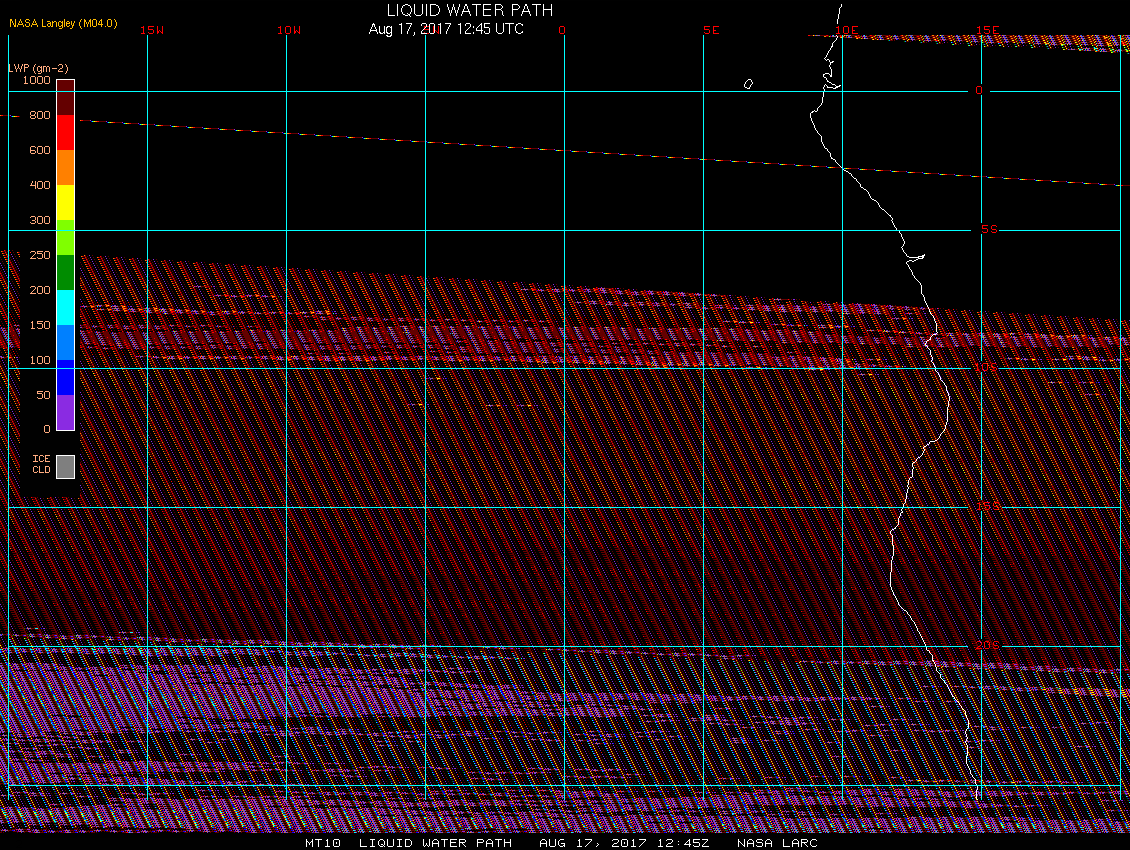The height and width of the screenshot is (850, 1130).
Task: Click the 5E longitude label
Action: (x=711, y=30)
